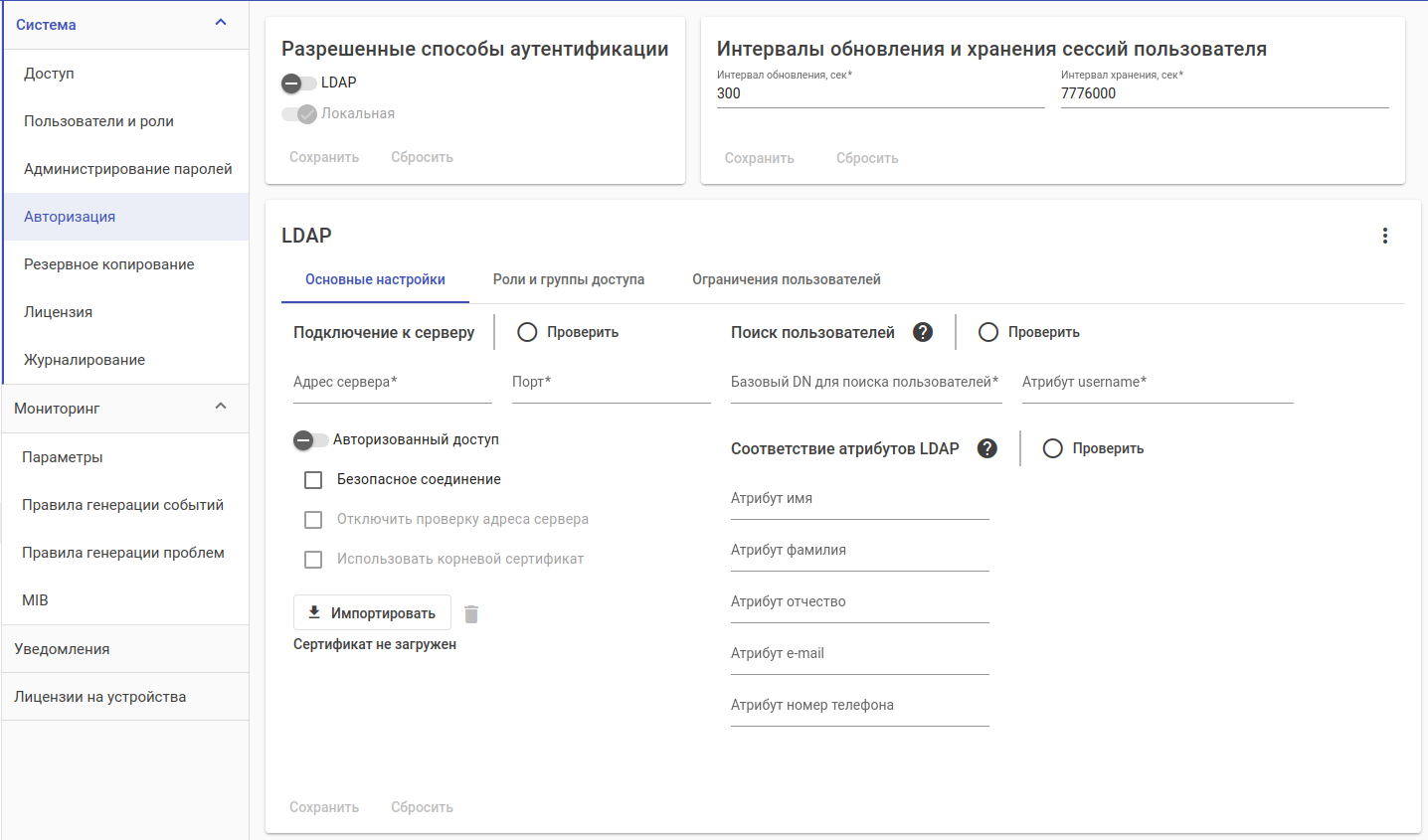Screen dimensions: 1428x840
Task: Check the Безопасное соединение checkbox
Action: click(313, 480)
